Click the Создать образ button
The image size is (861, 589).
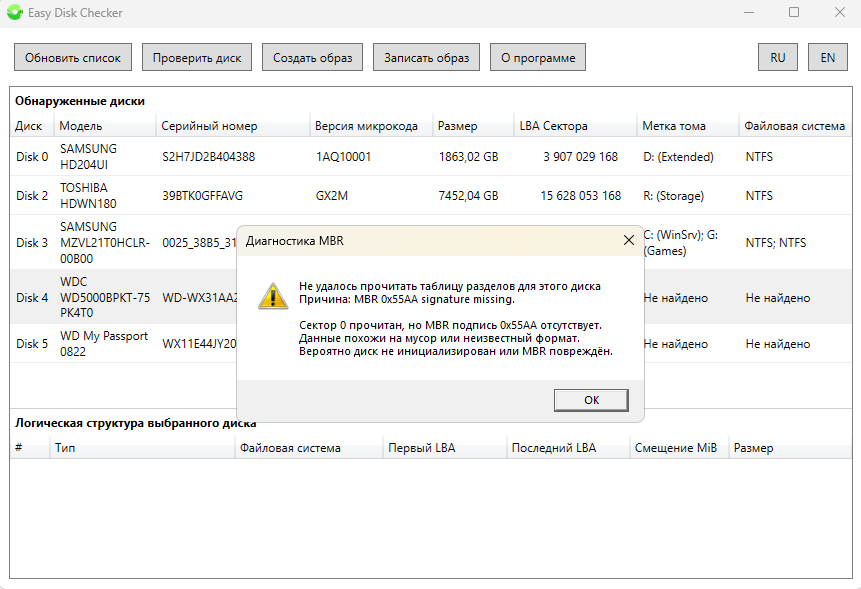313,58
